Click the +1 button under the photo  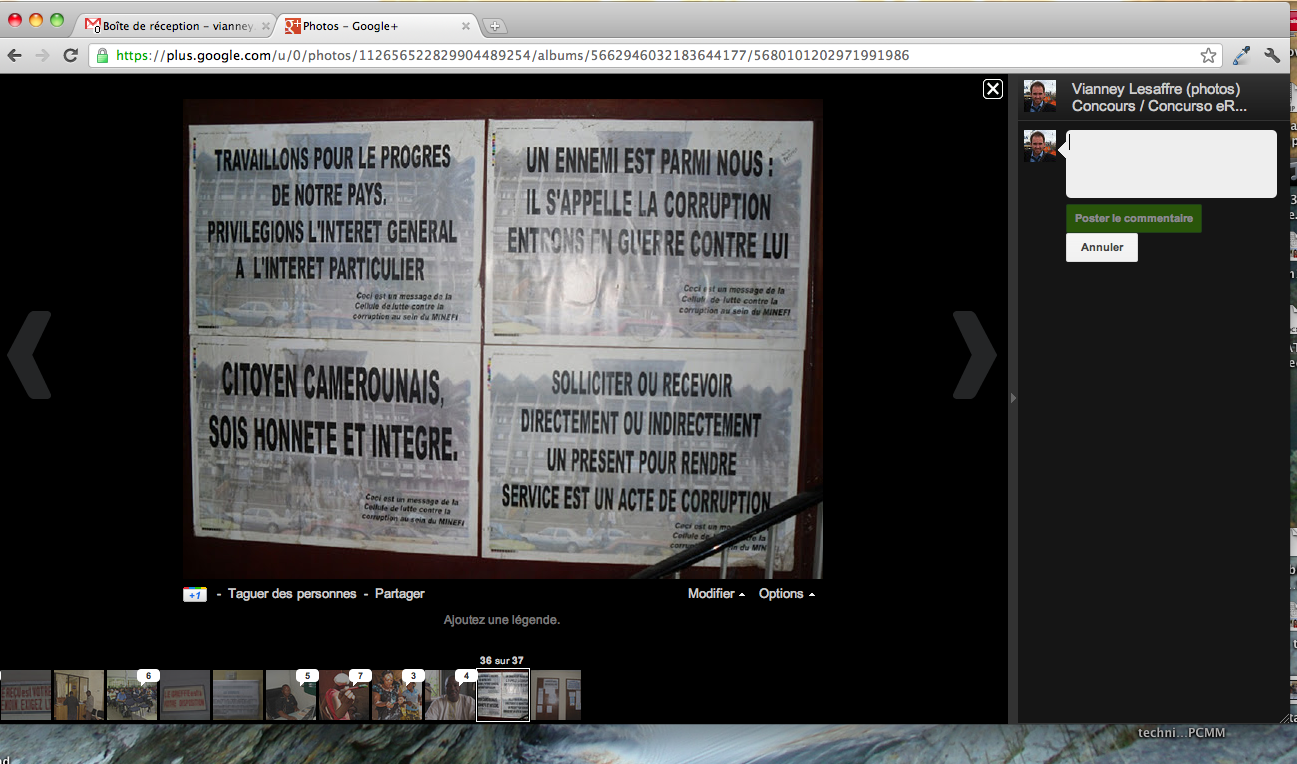click(x=194, y=594)
